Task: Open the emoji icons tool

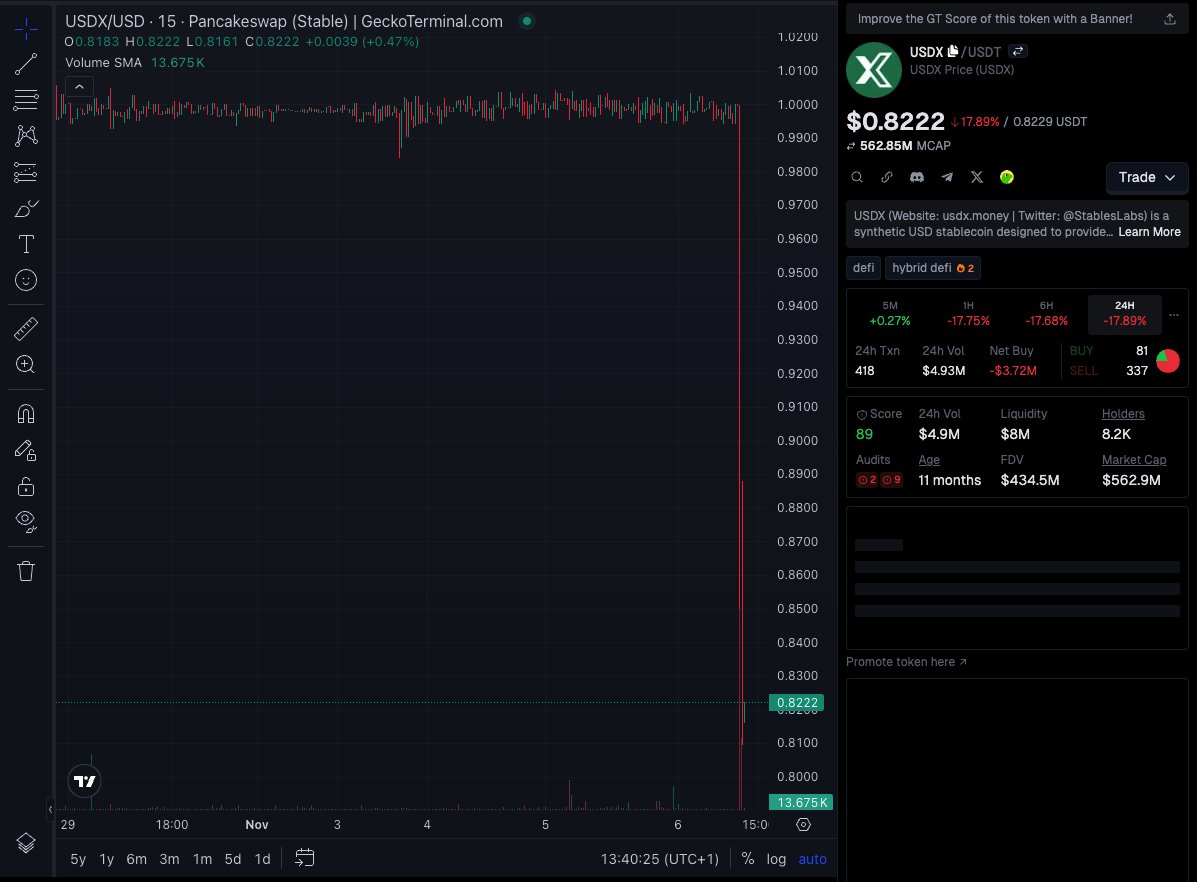Action: [26, 280]
